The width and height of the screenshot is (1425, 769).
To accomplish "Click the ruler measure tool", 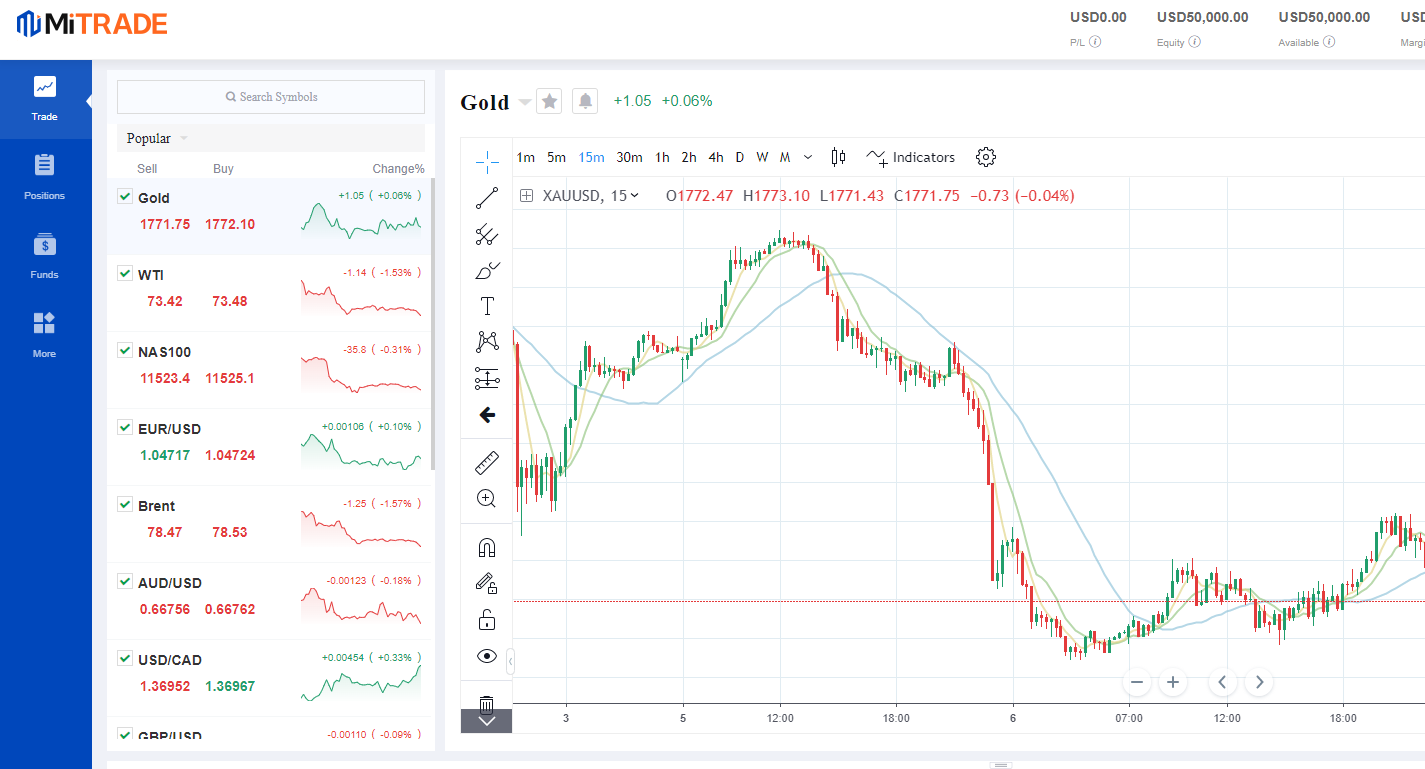I will (x=487, y=462).
